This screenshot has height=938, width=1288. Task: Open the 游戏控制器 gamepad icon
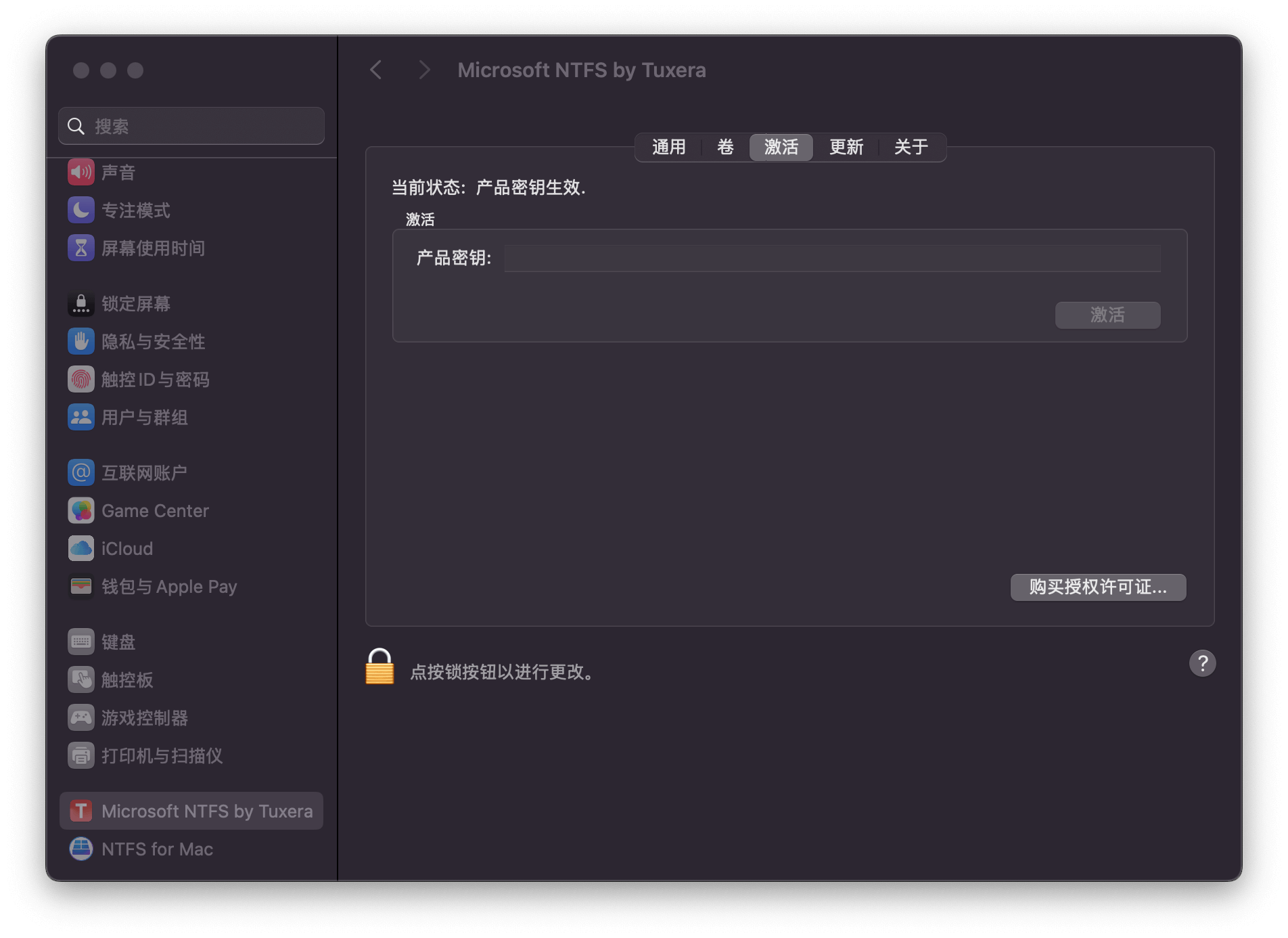coord(81,717)
